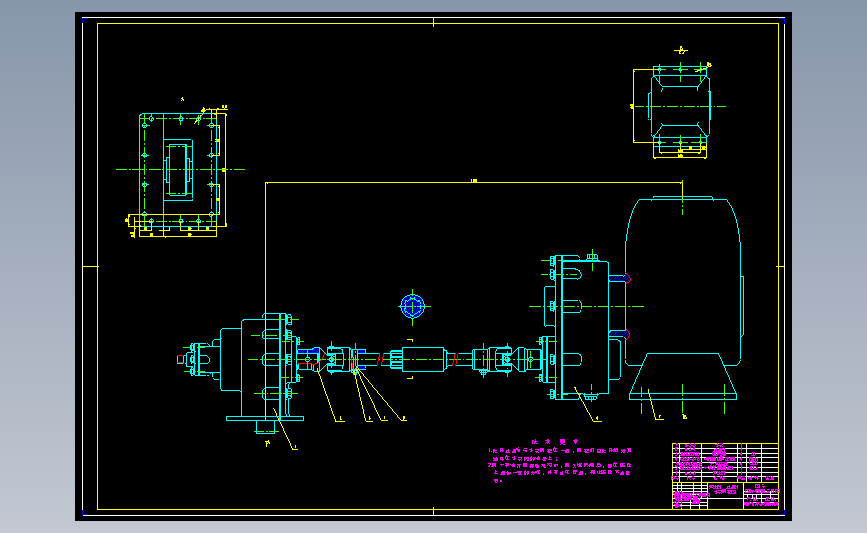Select the right gearbox housing beside the motor
Screen dimensions: 867x533
[x=581, y=327]
